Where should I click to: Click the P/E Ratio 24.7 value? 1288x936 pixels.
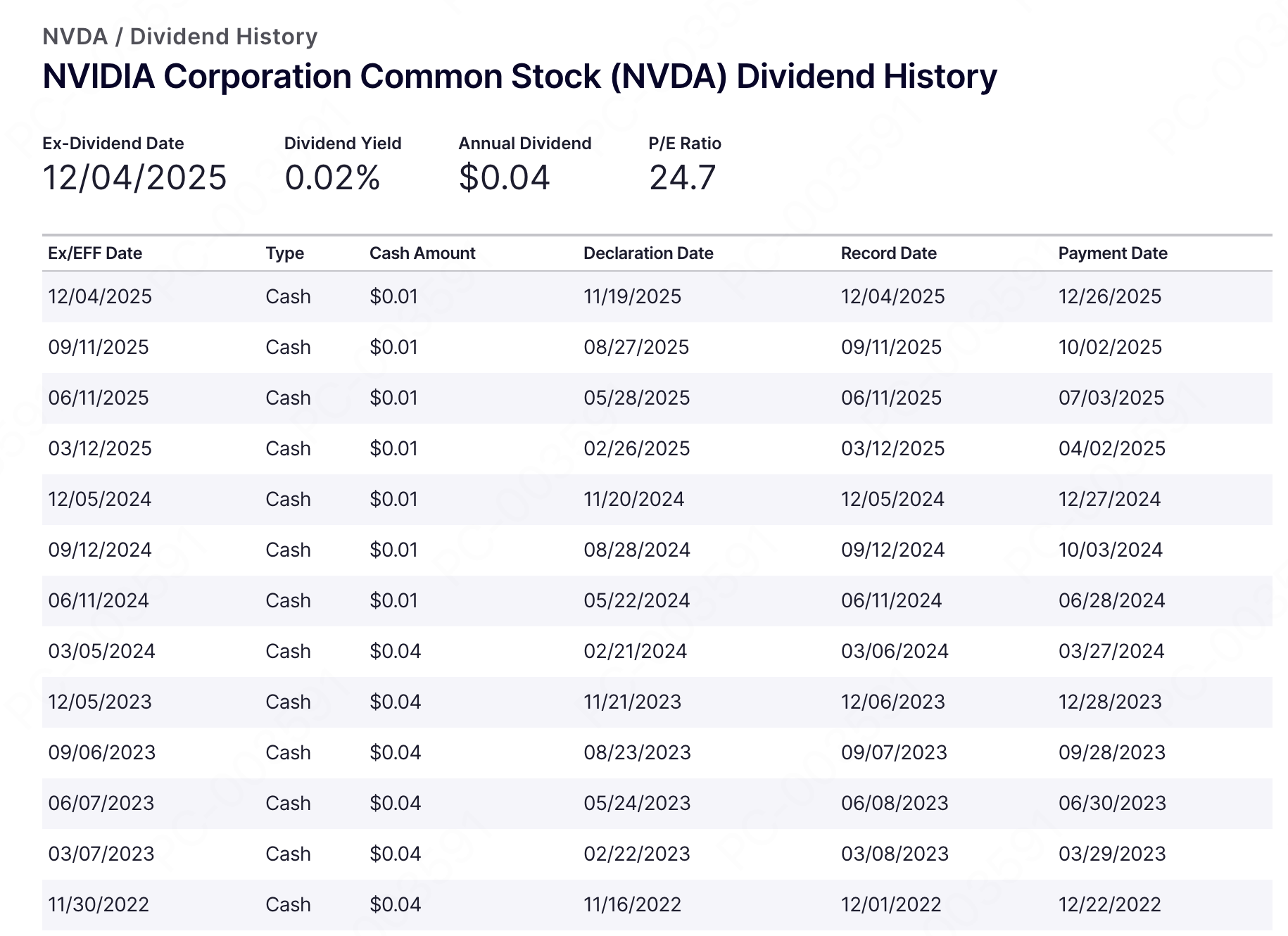[682, 177]
